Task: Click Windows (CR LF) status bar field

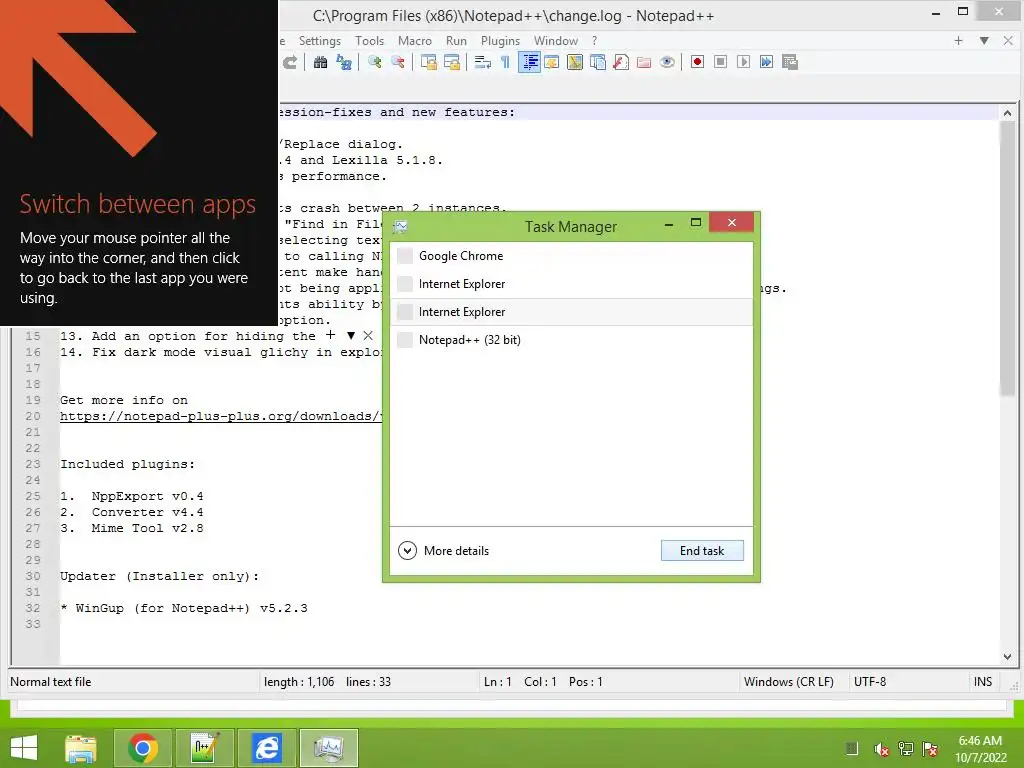Action: pos(789,682)
